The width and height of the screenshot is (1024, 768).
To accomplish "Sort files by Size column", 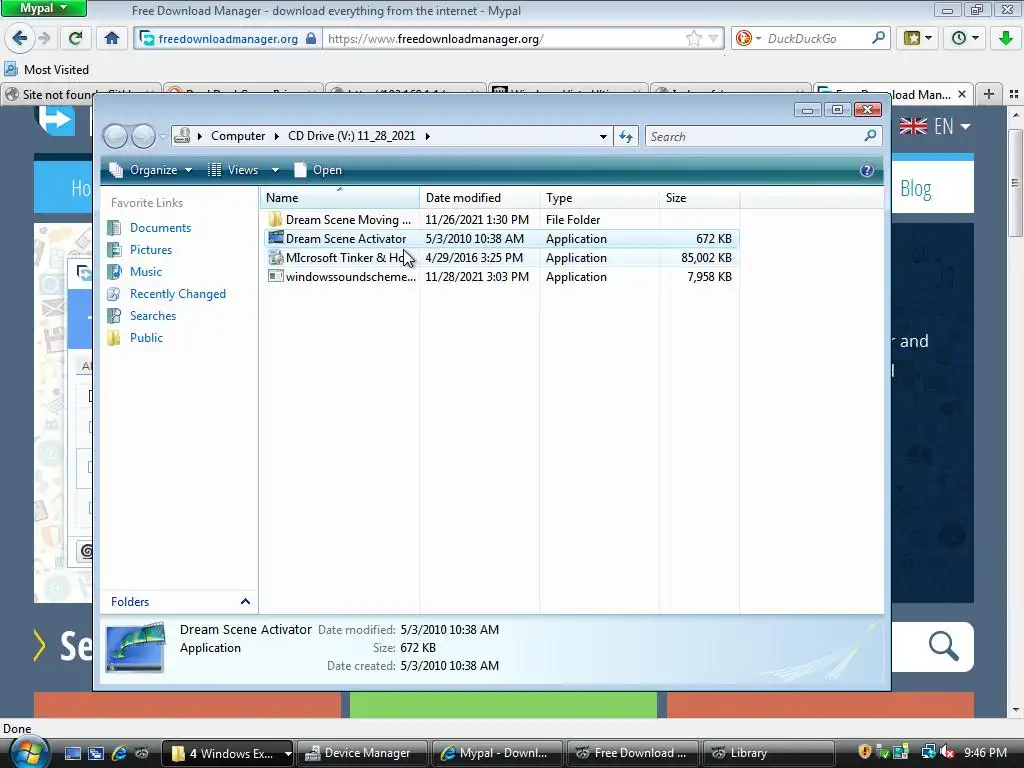I will (x=699, y=197).
